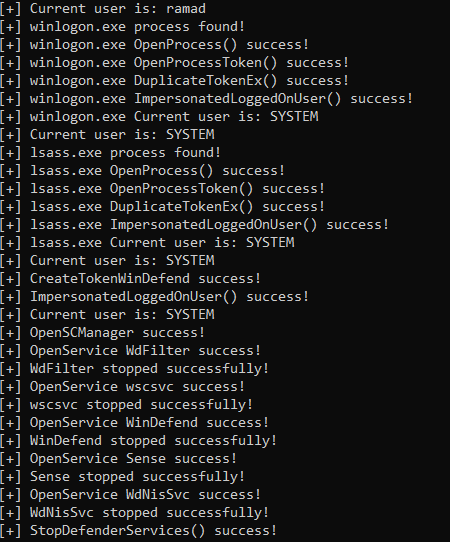Screen dimensions: 450x542
Task: Click 'WdFilter stopped successfully!' line
Action: tap(134, 368)
